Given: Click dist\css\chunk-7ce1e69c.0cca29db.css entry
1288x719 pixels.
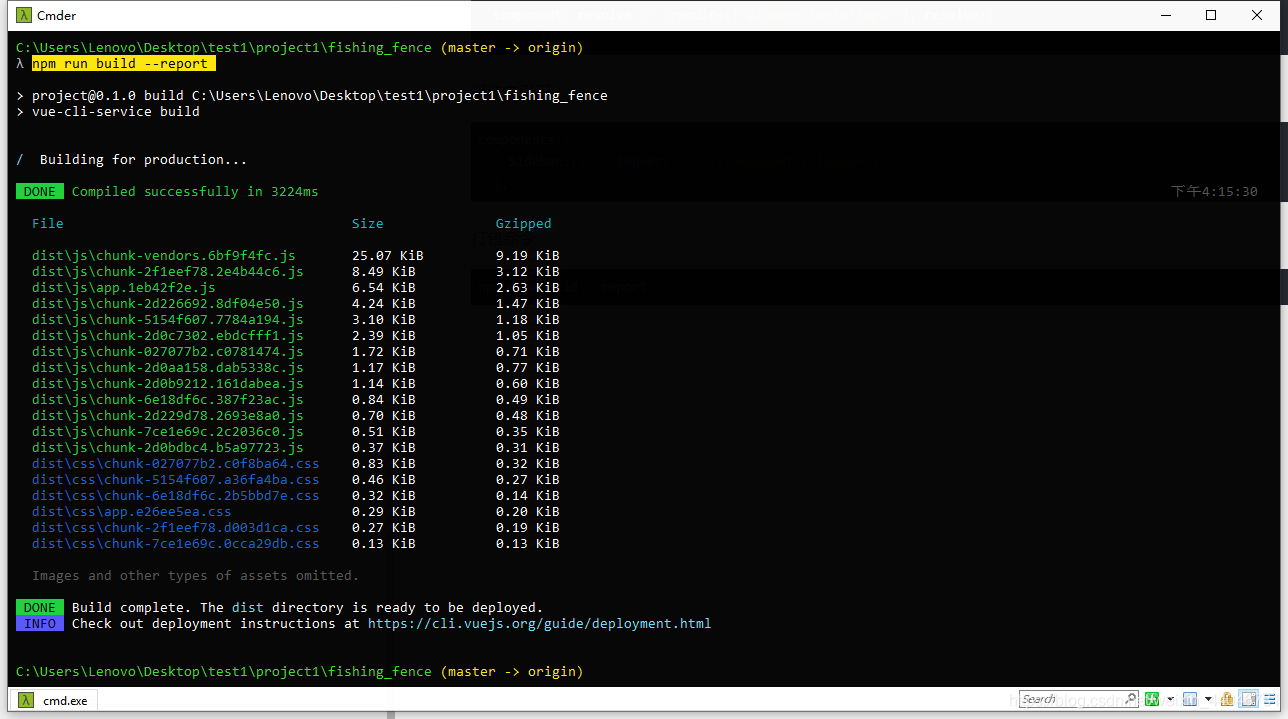Looking at the screenshot, I should point(176,544).
